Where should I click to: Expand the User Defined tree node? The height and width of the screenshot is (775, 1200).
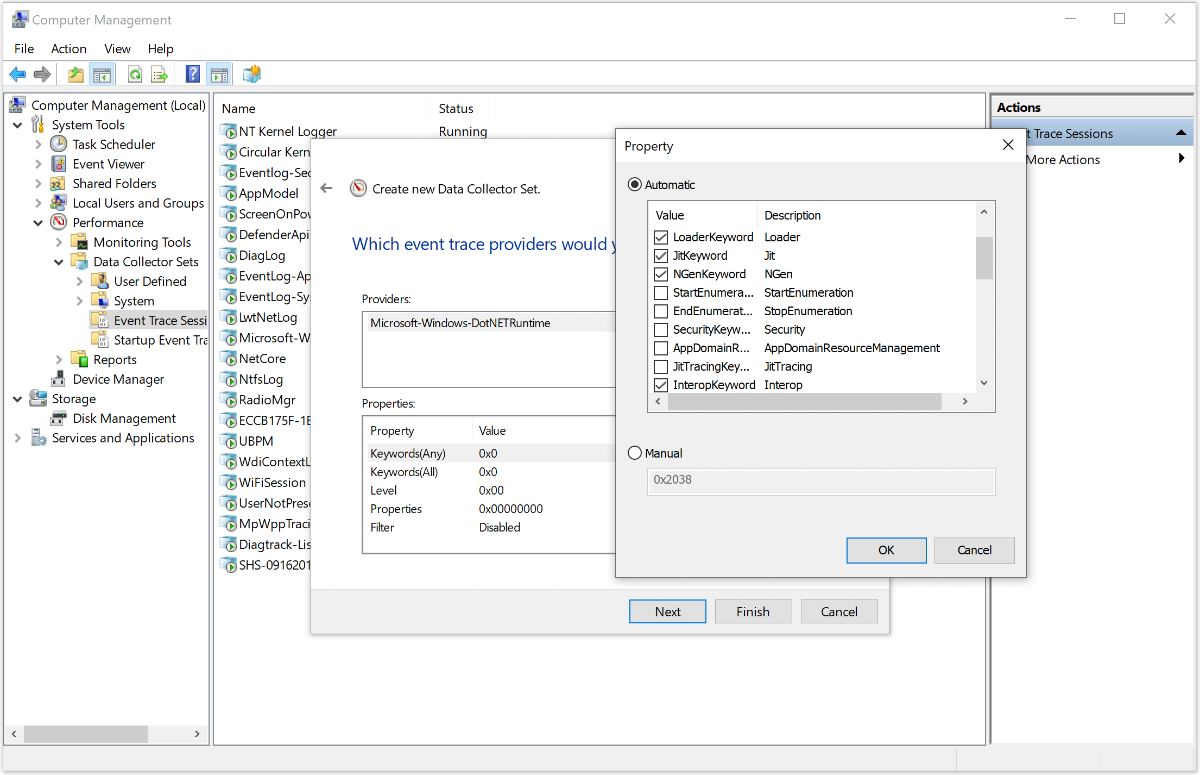[79, 281]
